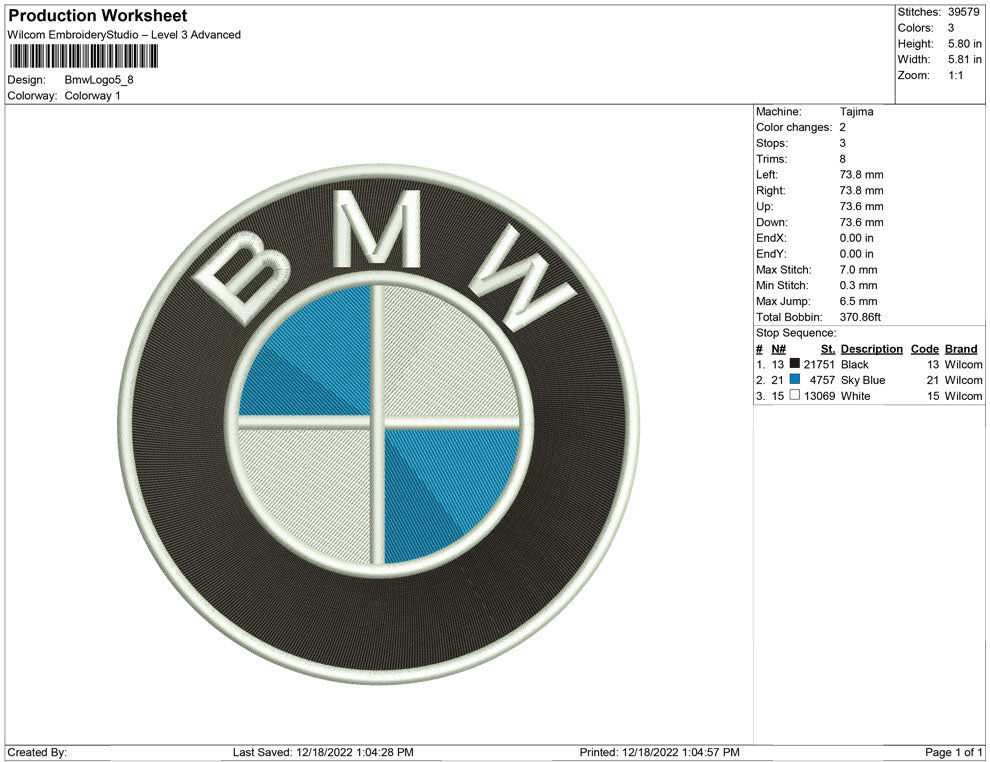Click the Max Stitch value '7.0 mm'
This screenshot has width=990, height=762.
(858, 270)
